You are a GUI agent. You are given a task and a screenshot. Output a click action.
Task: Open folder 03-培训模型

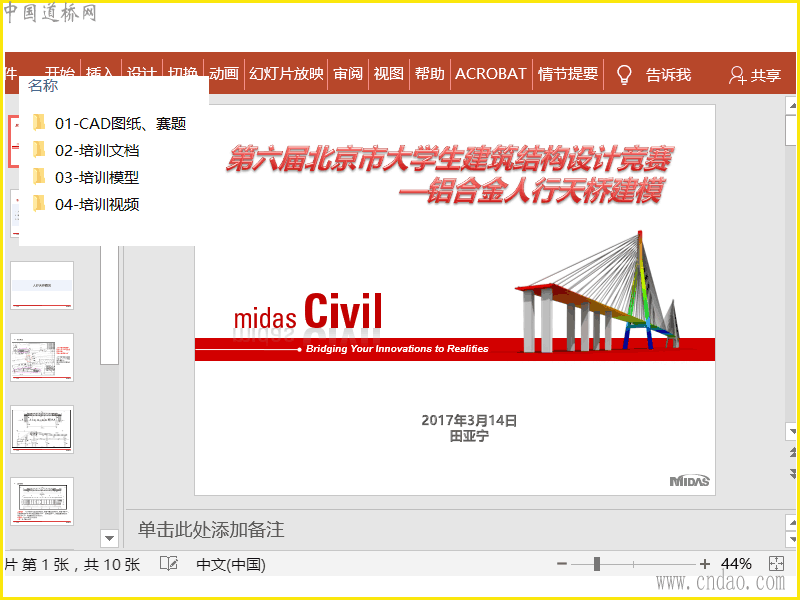(86, 178)
